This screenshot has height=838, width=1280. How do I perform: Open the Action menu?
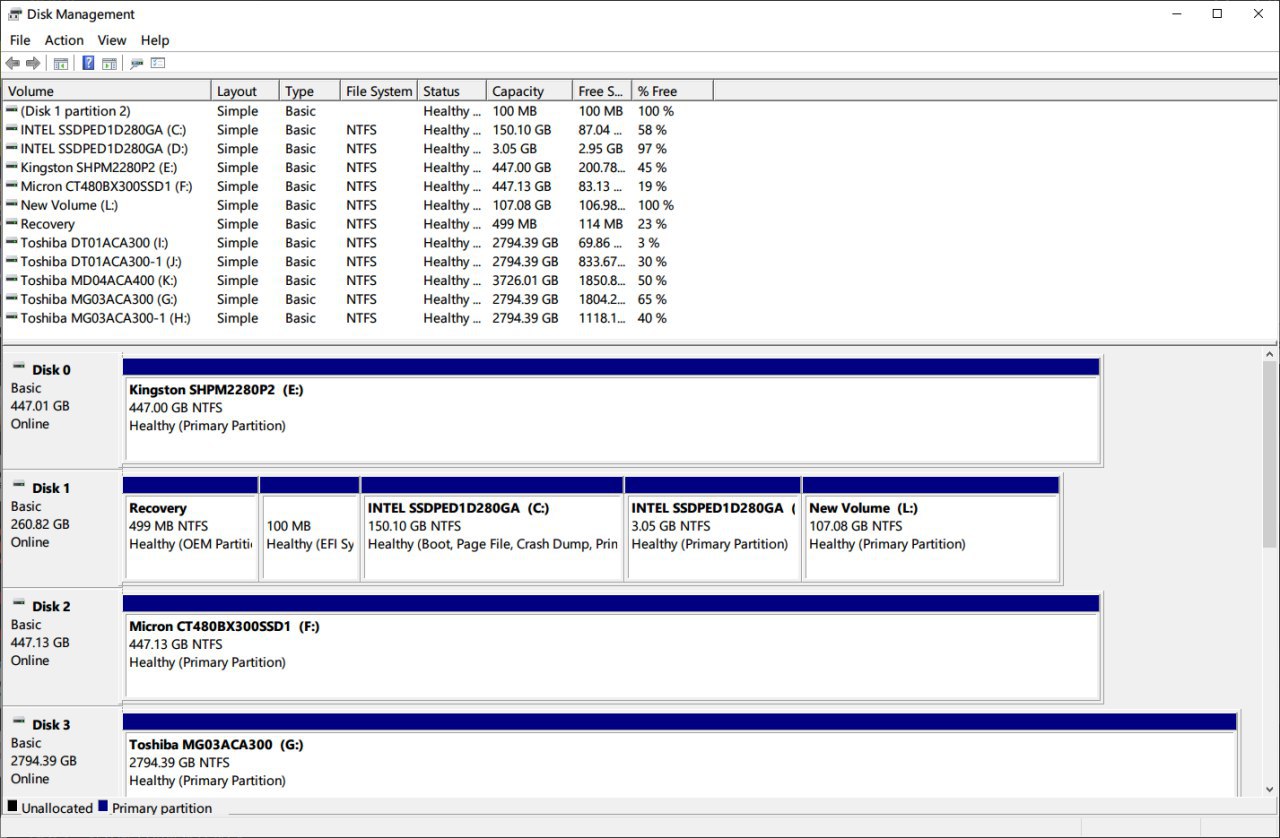64,40
